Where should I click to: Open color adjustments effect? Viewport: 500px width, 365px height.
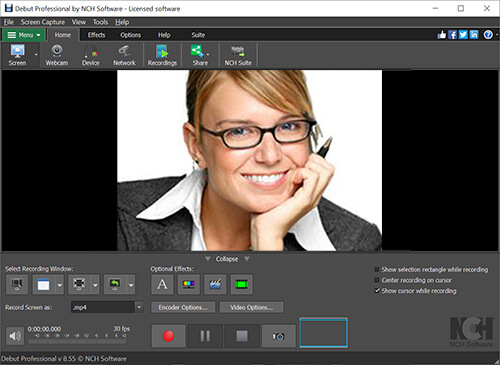(x=189, y=284)
